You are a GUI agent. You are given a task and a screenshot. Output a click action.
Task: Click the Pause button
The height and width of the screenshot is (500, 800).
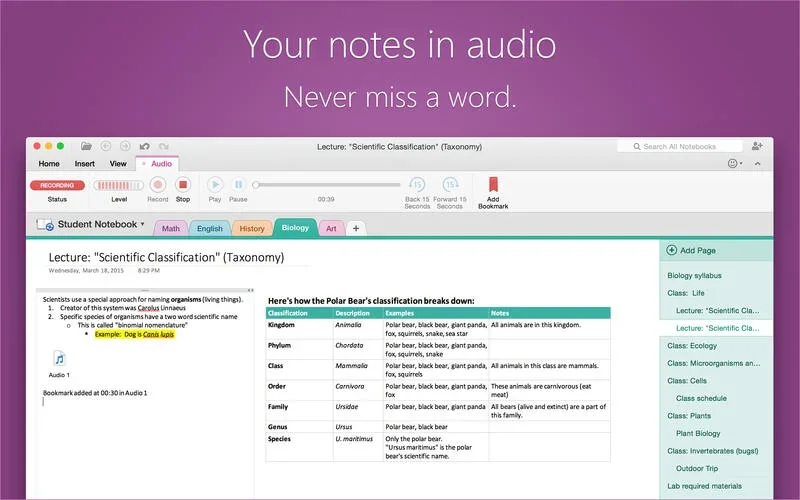click(x=238, y=189)
